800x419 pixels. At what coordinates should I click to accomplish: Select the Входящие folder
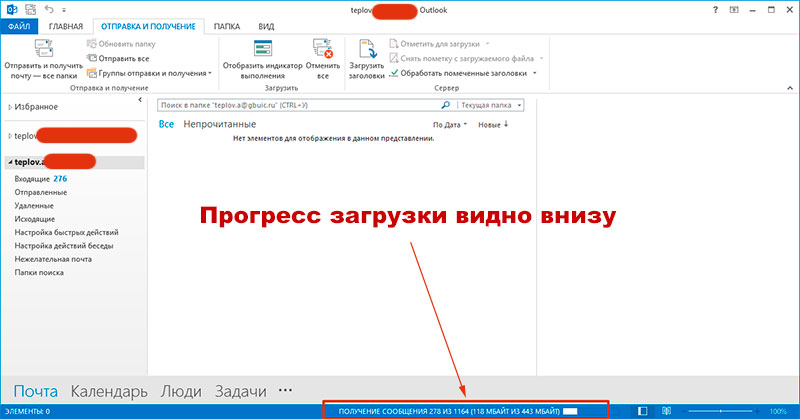pyautogui.click(x=38, y=178)
